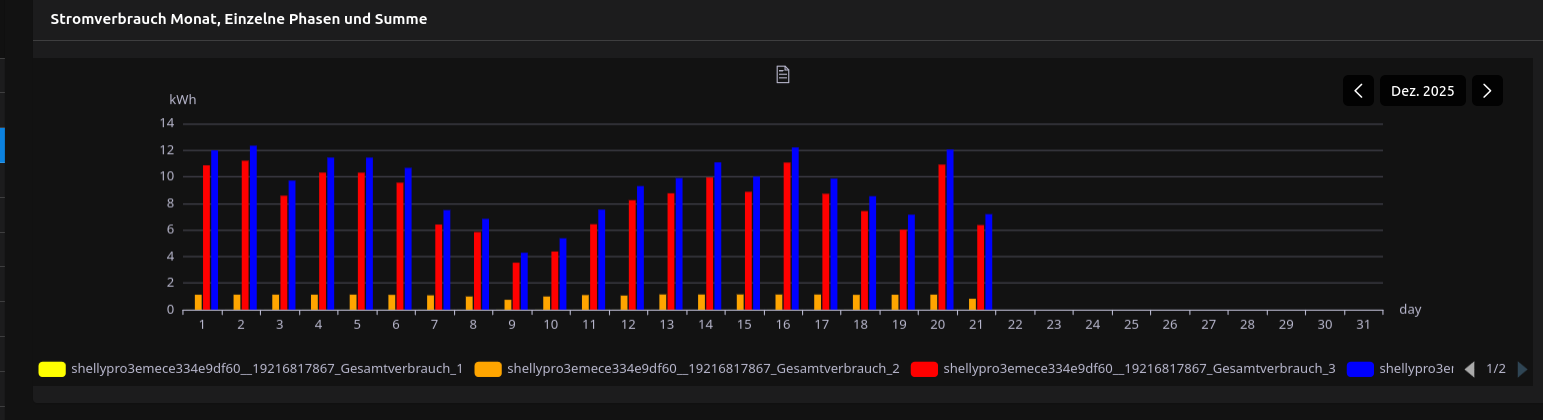Viewport: 1543px width, 420px height.
Task: Click the red bar for day 9
Action: pyautogui.click(x=516, y=286)
